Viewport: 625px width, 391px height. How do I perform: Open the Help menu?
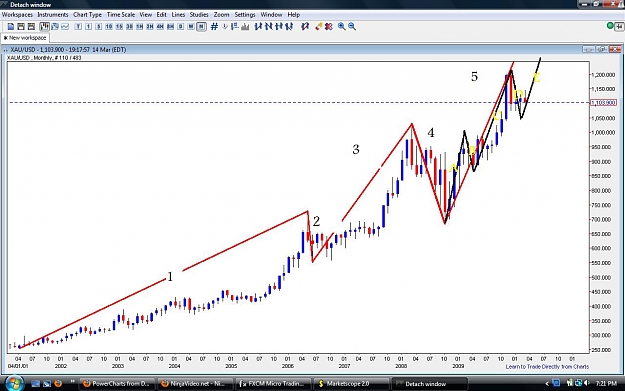(293, 14)
